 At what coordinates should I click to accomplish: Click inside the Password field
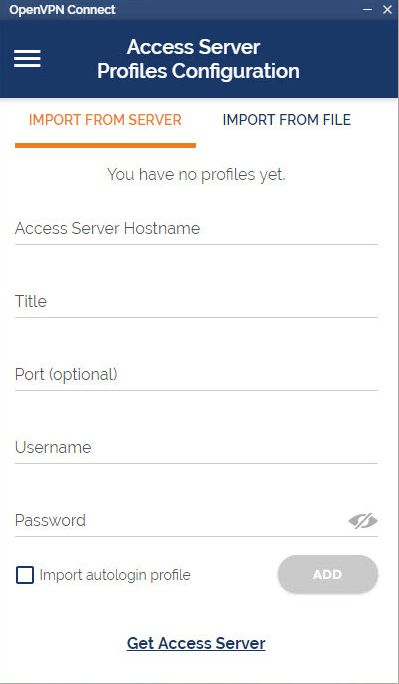pyautogui.click(x=179, y=520)
